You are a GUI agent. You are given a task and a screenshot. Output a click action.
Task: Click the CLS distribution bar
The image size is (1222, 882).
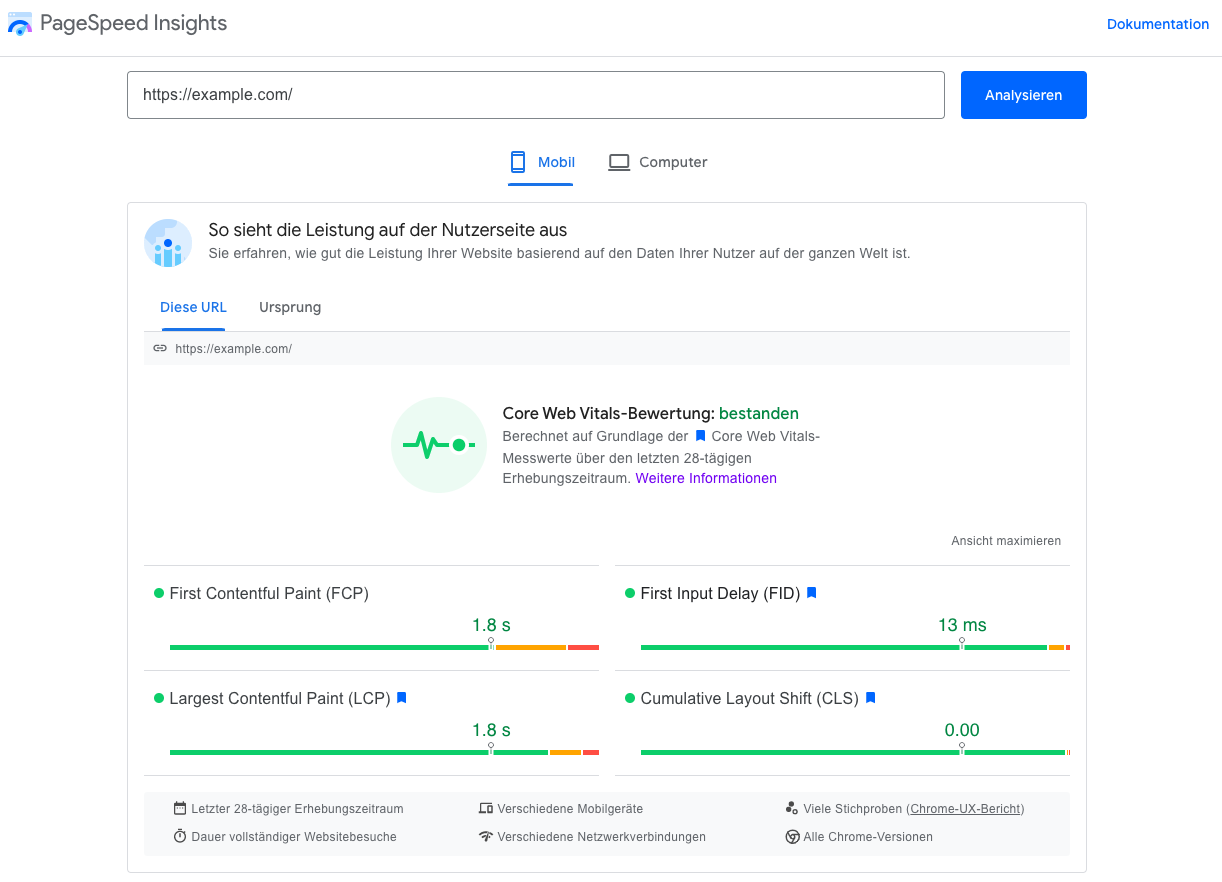pyautogui.click(x=855, y=752)
